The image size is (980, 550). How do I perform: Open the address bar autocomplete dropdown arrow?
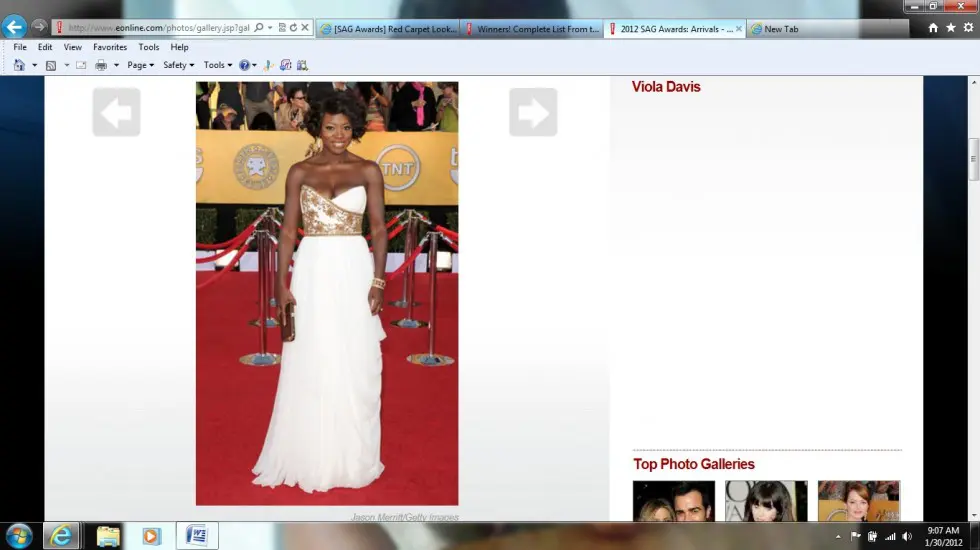tap(270, 28)
